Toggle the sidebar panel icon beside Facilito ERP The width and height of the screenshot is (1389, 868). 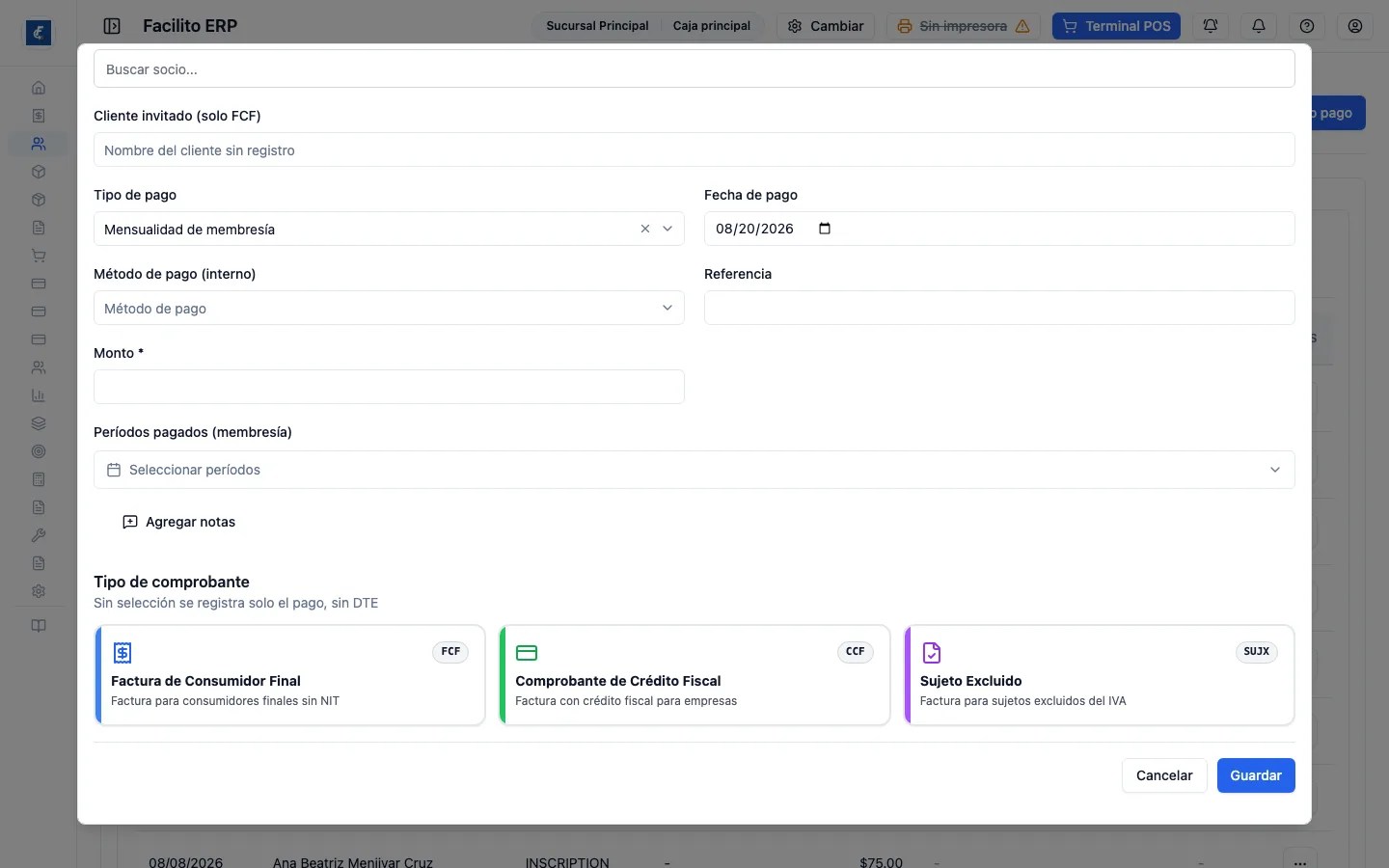click(x=112, y=26)
